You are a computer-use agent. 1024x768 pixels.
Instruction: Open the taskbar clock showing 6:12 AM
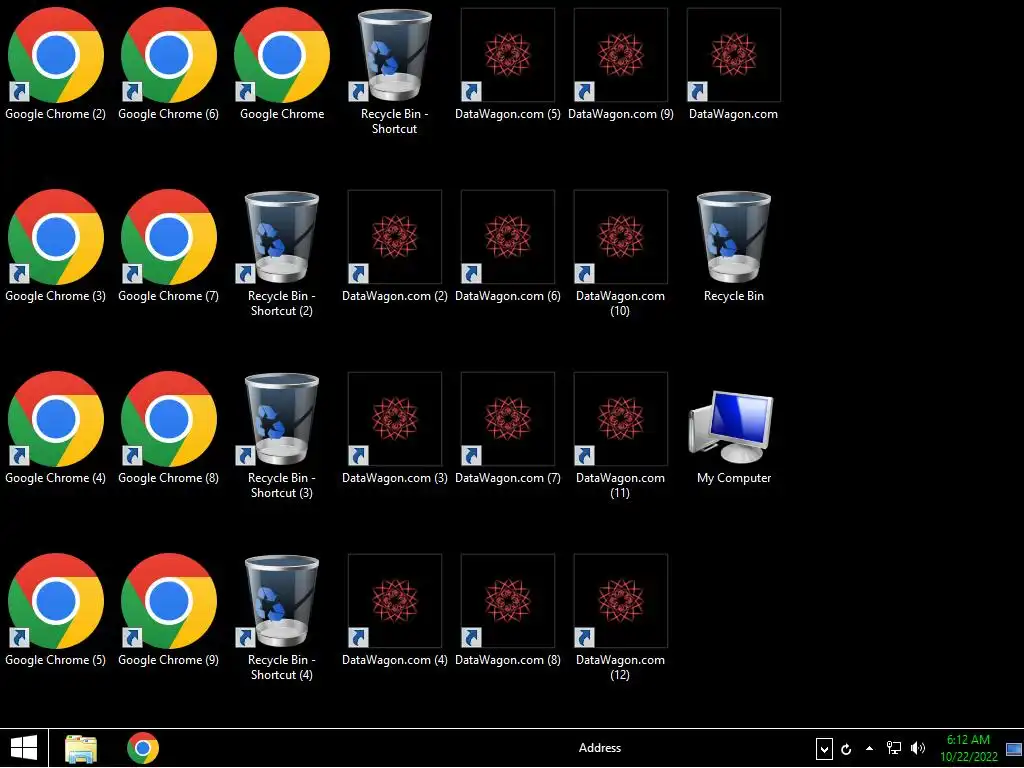[x=968, y=748]
